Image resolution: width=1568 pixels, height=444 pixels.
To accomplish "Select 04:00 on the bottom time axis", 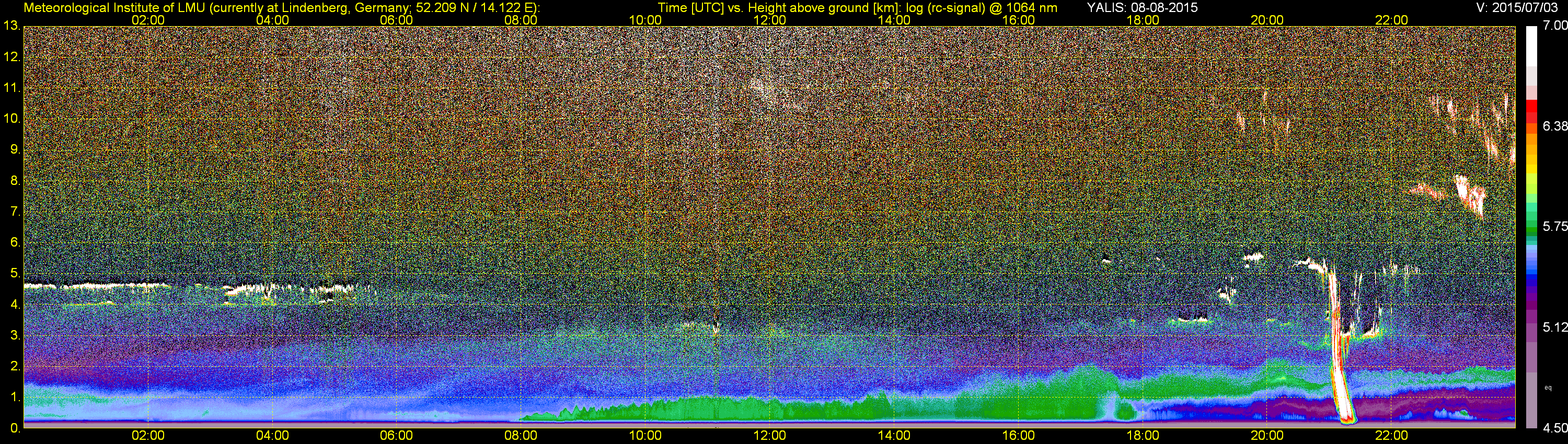I will 272,436.
